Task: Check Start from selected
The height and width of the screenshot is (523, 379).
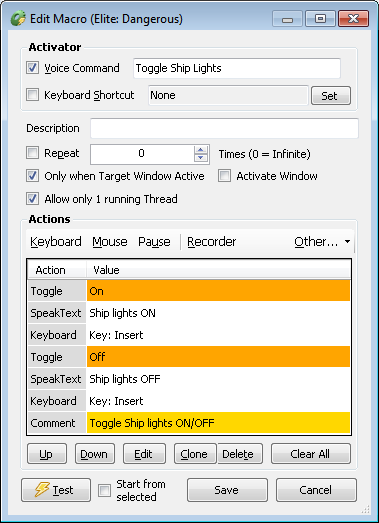Action: (x=104, y=490)
